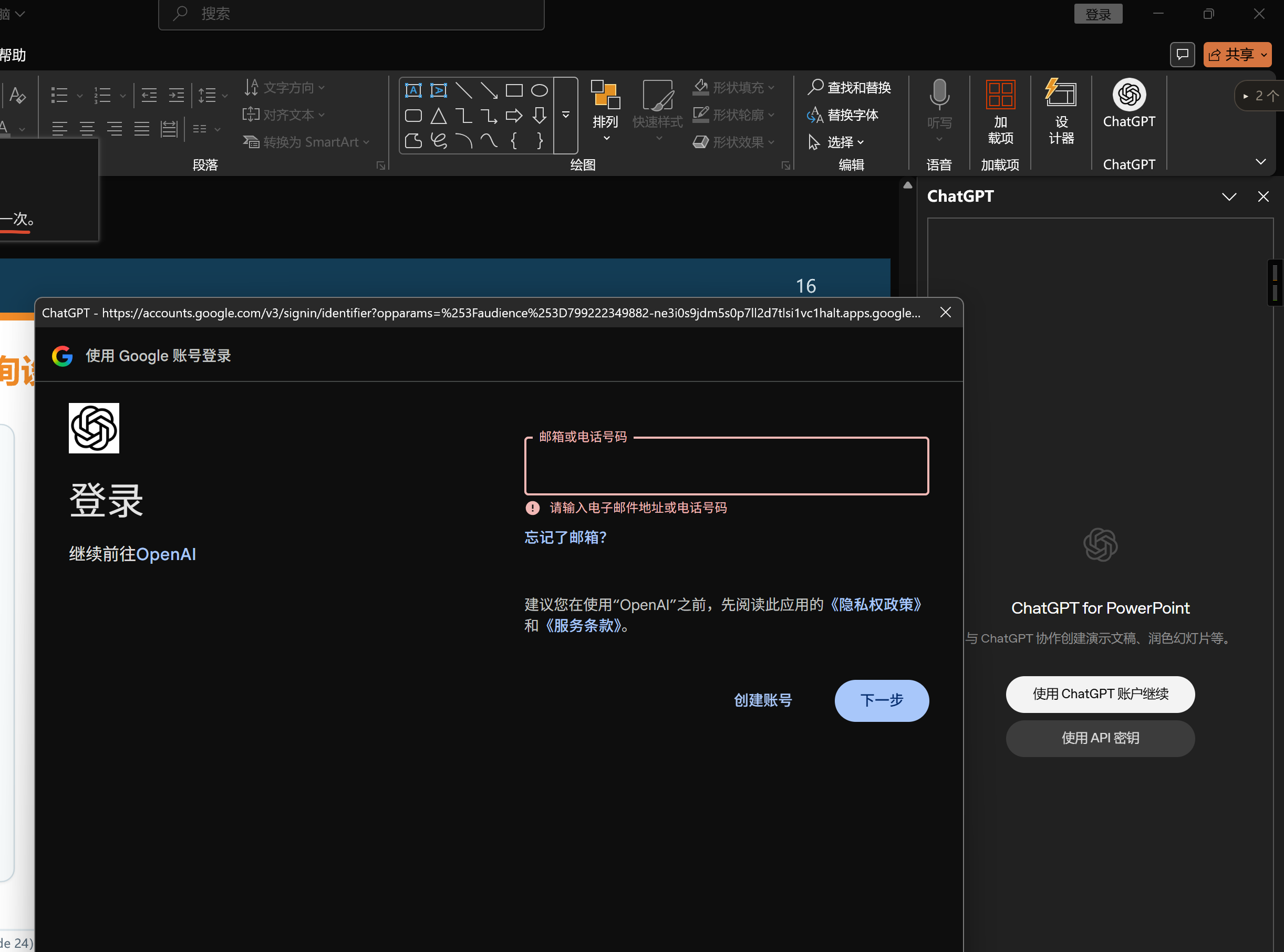
Task: Click the Next (下一步) button
Action: pos(882,701)
